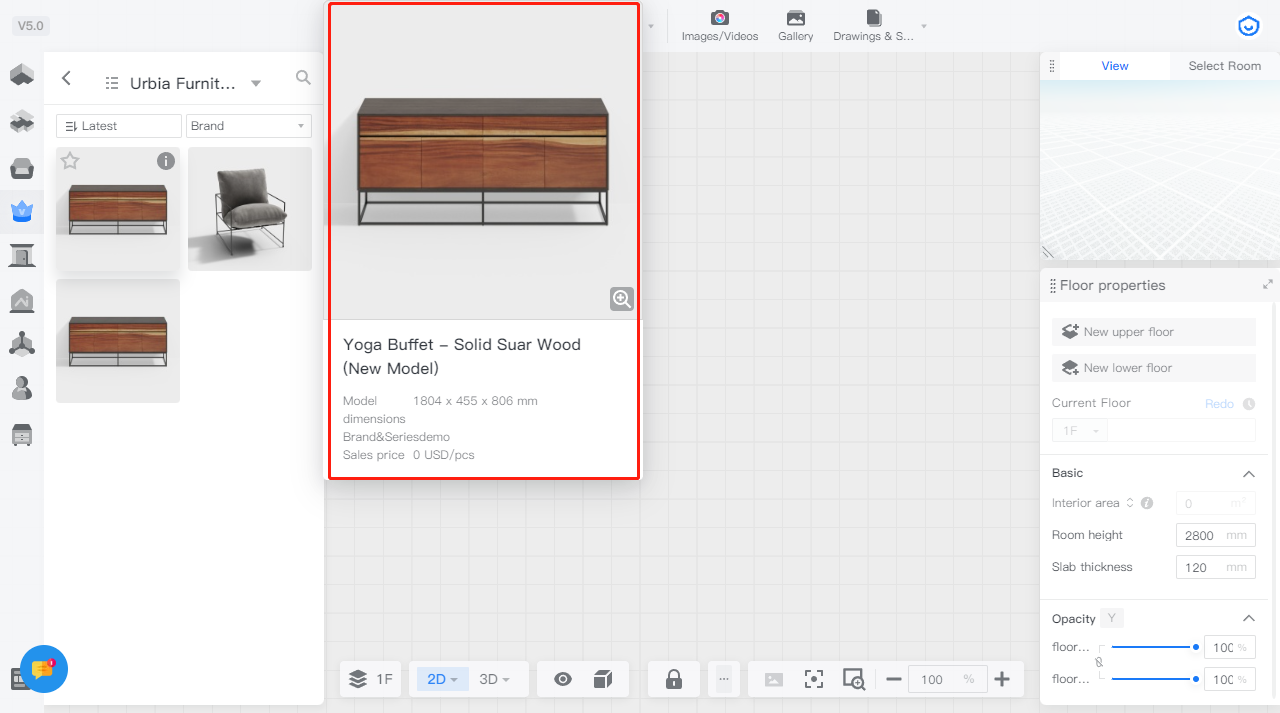Open the Images/Videos camera tool

tap(719, 26)
